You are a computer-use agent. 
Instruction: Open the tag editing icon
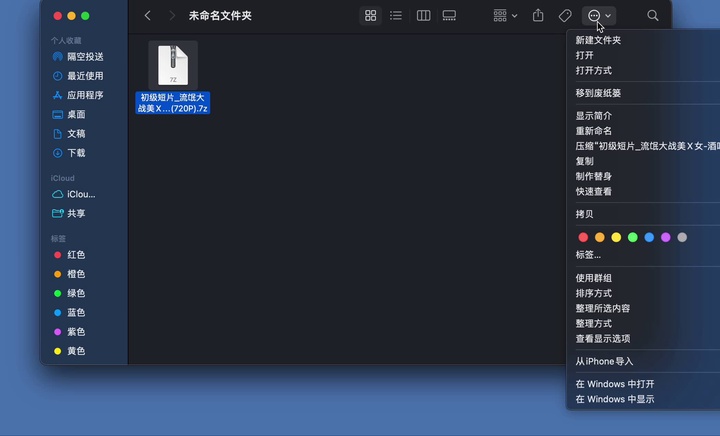click(x=565, y=16)
